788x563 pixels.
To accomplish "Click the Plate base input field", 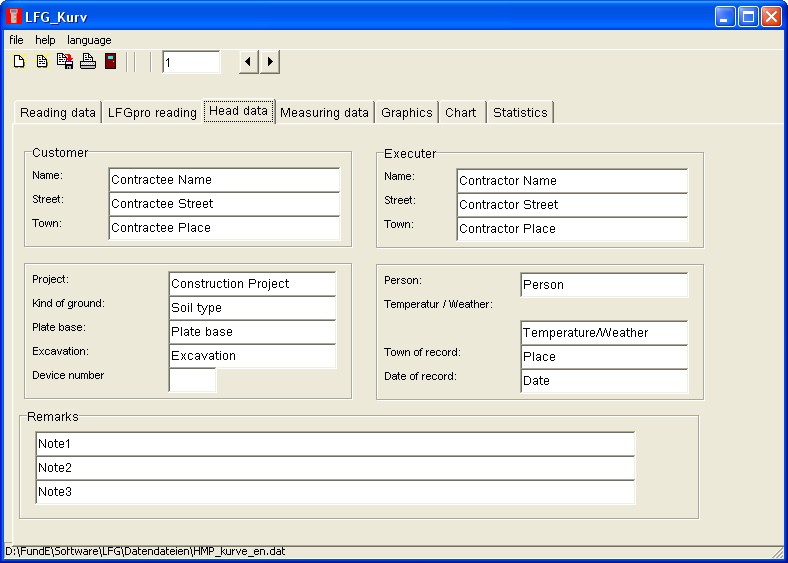I will (x=252, y=332).
